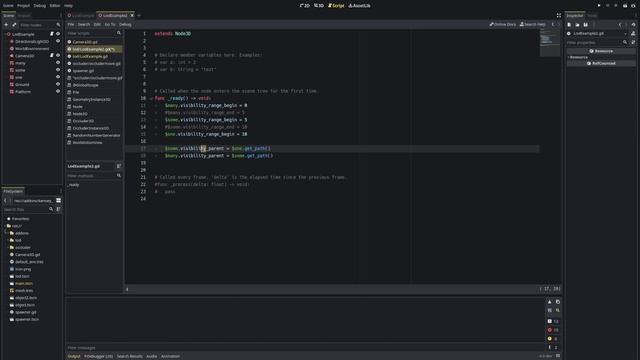Open the Editor menu
The height and width of the screenshot is (360, 640).
(x=55, y=6)
